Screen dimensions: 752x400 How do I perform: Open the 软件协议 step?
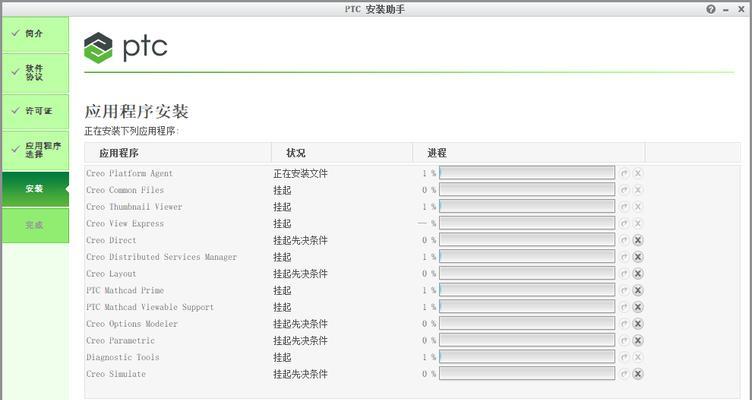(35, 73)
